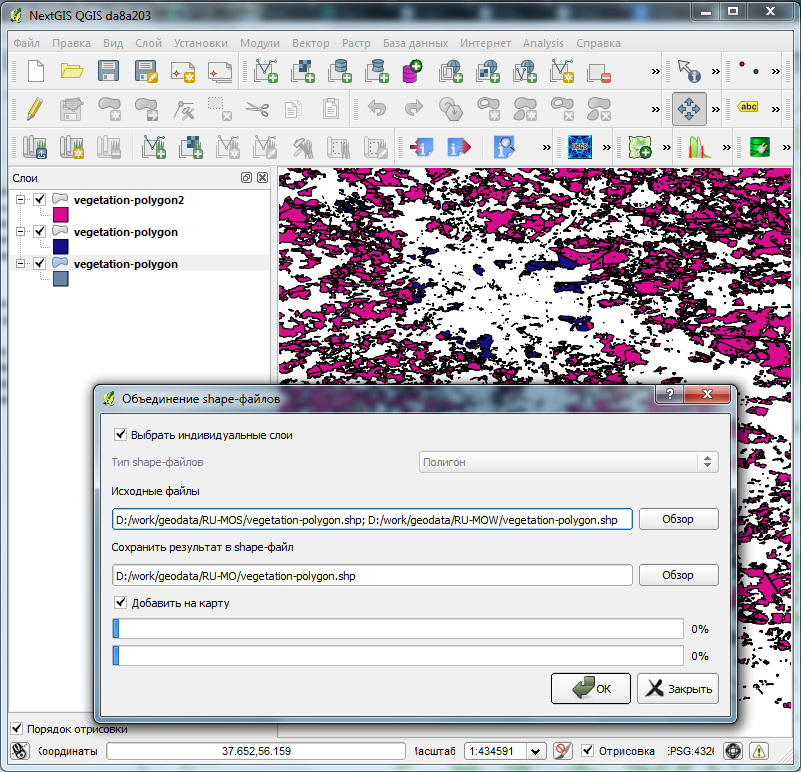This screenshot has height=772, width=801.
Task: Save project using the floppy disk icon
Action: click(x=108, y=71)
